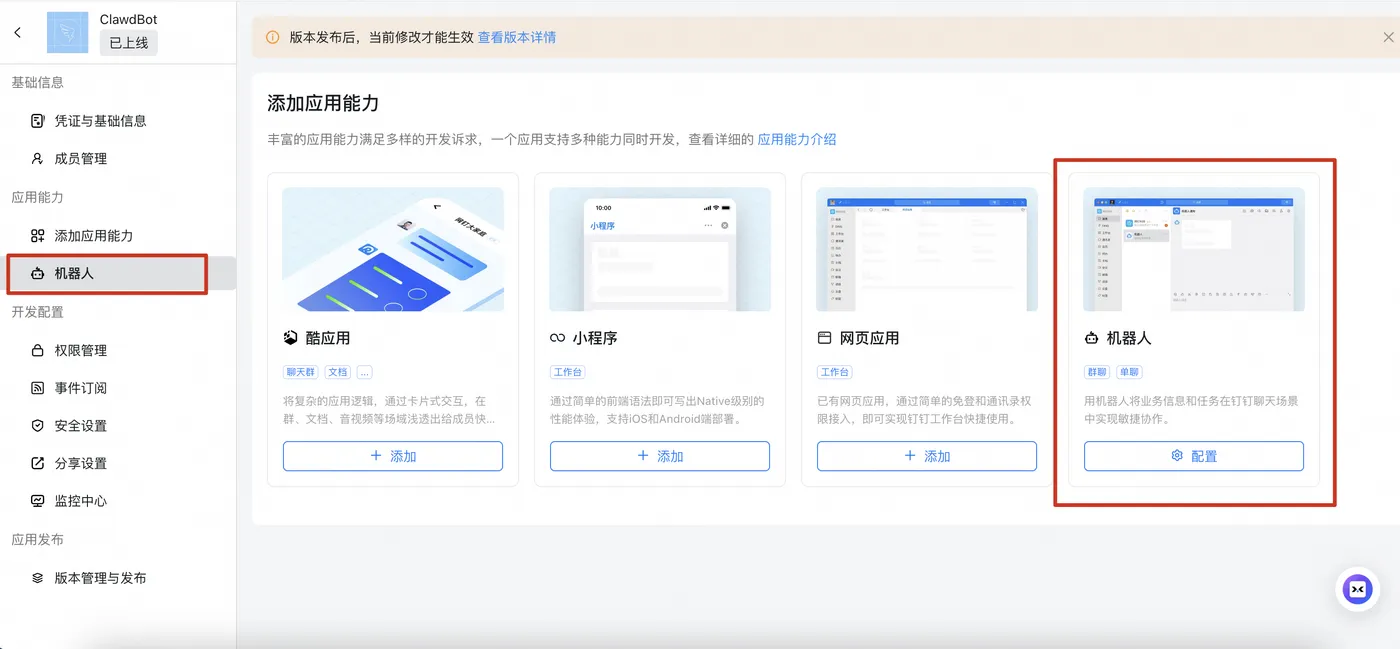Open the floating assistant chat icon
The width and height of the screenshot is (1400, 649).
(1358, 589)
